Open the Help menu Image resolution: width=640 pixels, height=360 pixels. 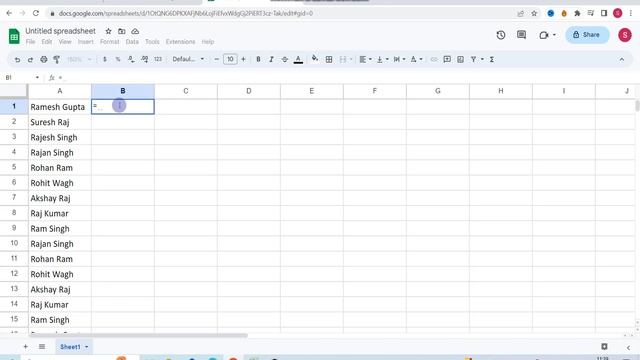coord(208,42)
